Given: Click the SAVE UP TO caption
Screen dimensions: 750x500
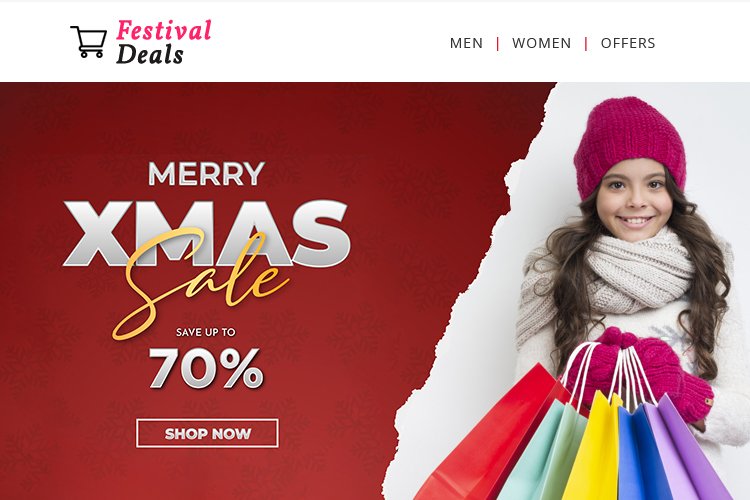Looking at the screenshot, I should pos(206,332).
